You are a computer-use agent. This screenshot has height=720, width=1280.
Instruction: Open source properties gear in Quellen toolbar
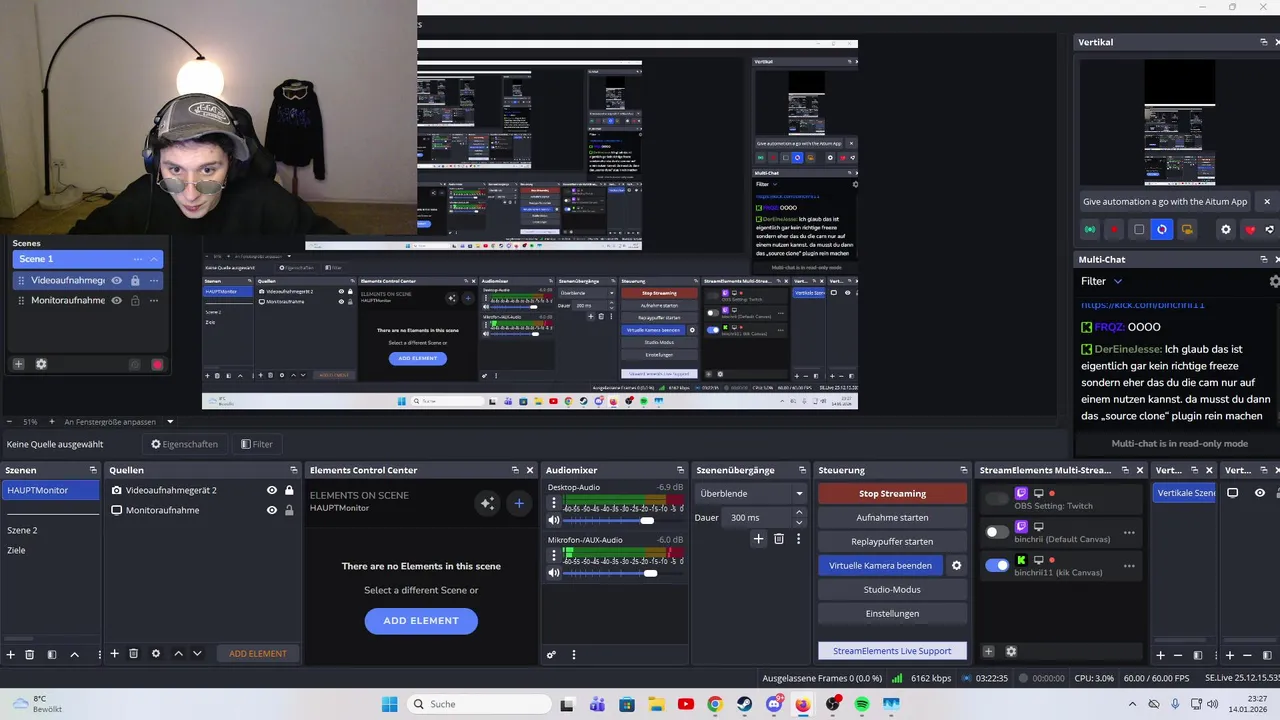155,654
